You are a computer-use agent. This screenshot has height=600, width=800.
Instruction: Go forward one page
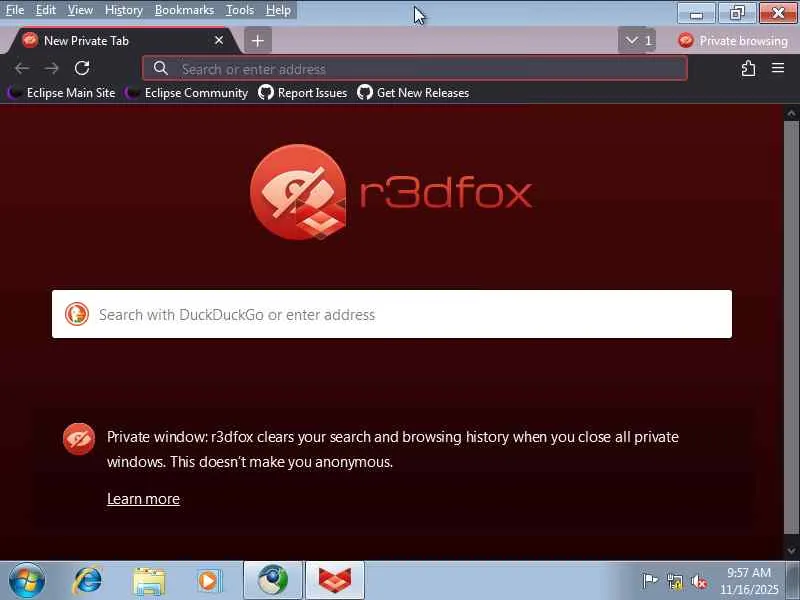[x=51, y=68]
